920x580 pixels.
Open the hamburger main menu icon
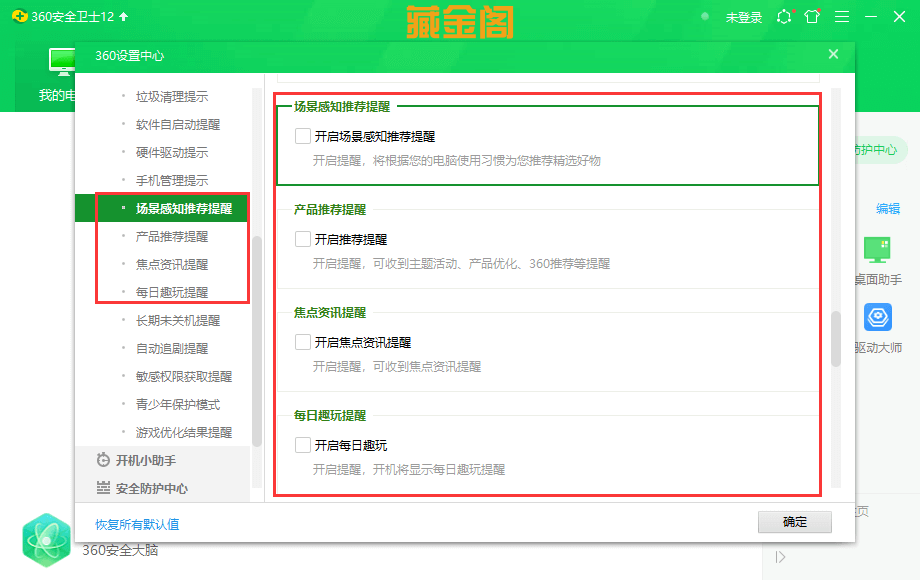[x=842, y=17]
